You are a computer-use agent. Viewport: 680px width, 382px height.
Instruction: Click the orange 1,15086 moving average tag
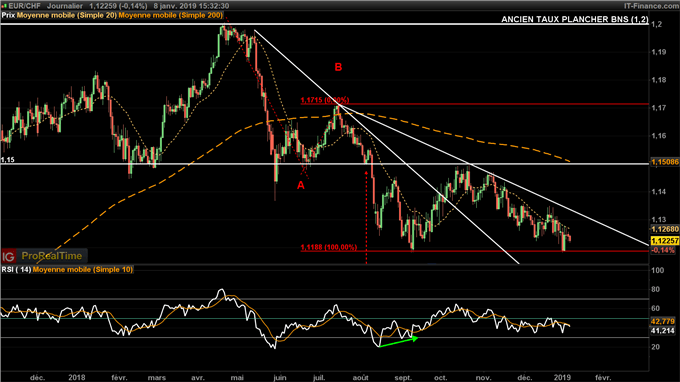[x=665, y=162]
